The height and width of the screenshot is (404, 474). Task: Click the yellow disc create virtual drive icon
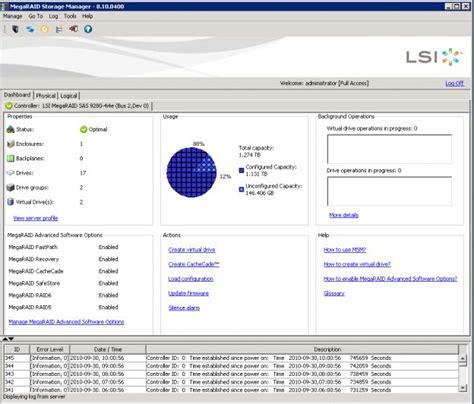44,29
